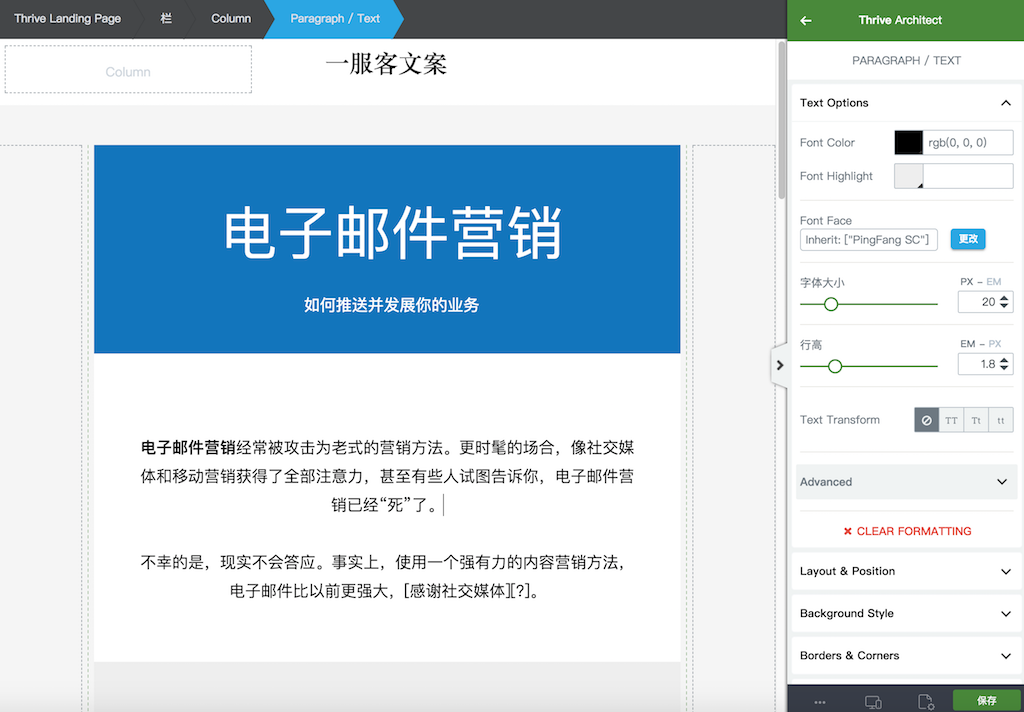Switch font size unit to EM
Viewport: 1024px width, 712px height.
click(994, 282)
